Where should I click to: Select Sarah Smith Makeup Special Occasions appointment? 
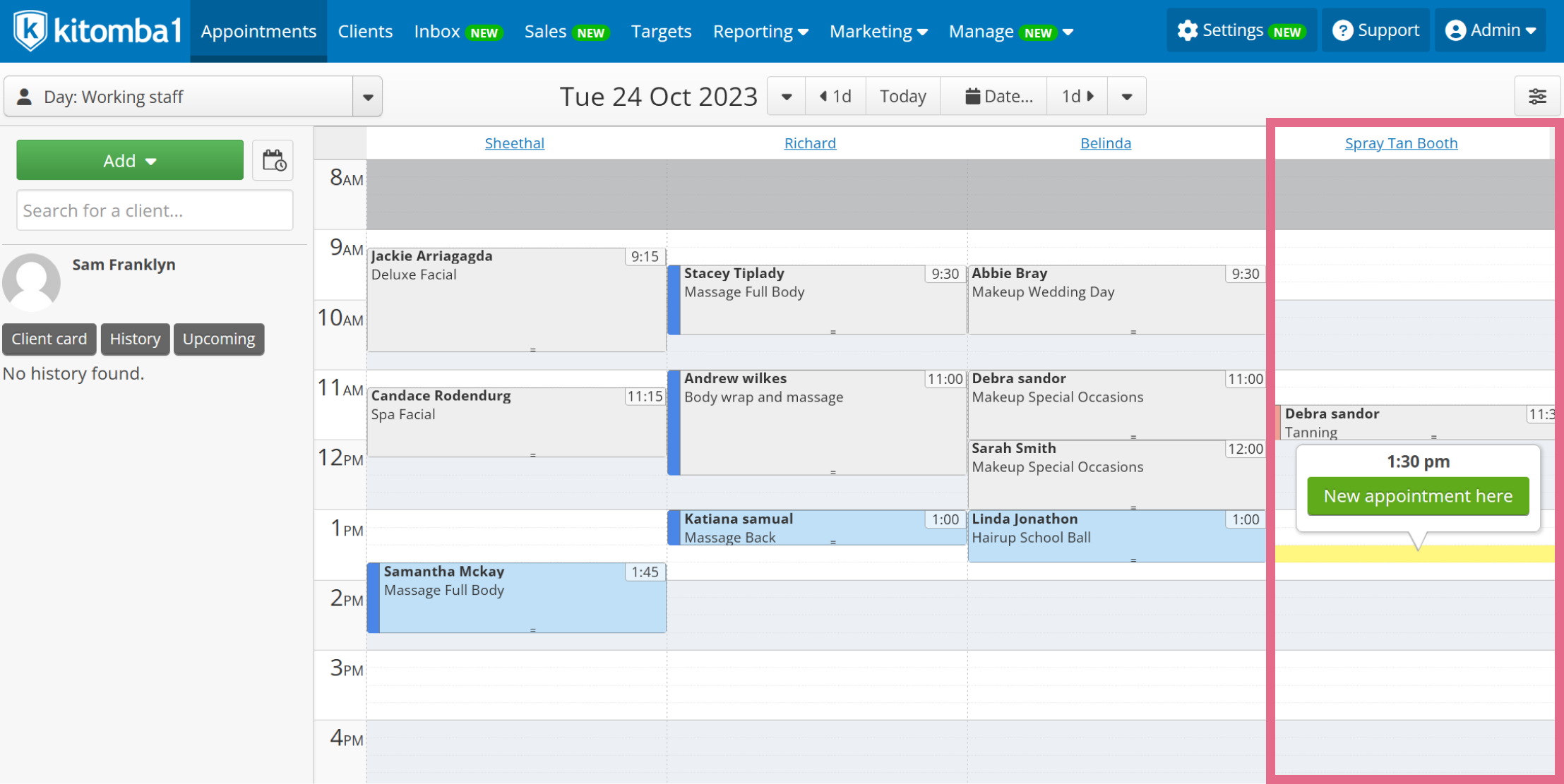(1117, 475)
